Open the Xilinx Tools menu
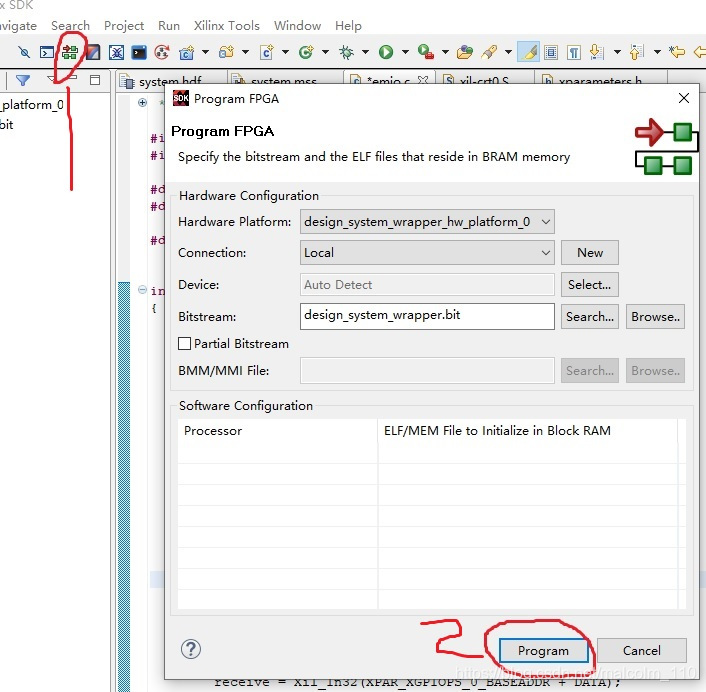Image resolution: width=706 pixels, height=692 pixels. 226,26
